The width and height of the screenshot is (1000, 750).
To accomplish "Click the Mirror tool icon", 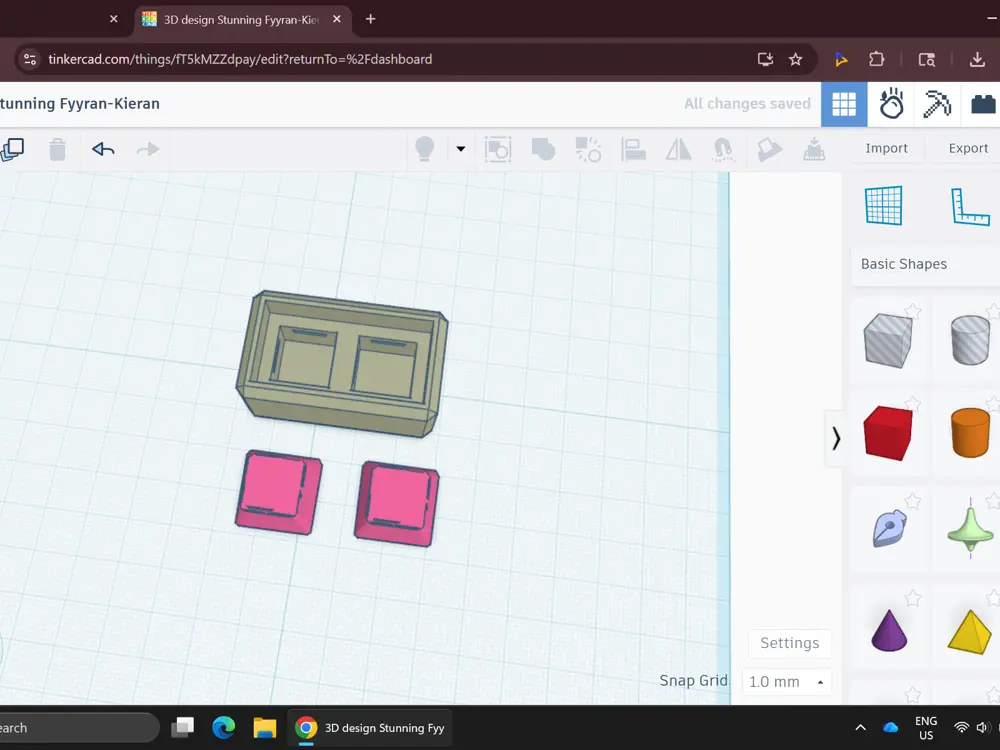I will coord(679,149).
